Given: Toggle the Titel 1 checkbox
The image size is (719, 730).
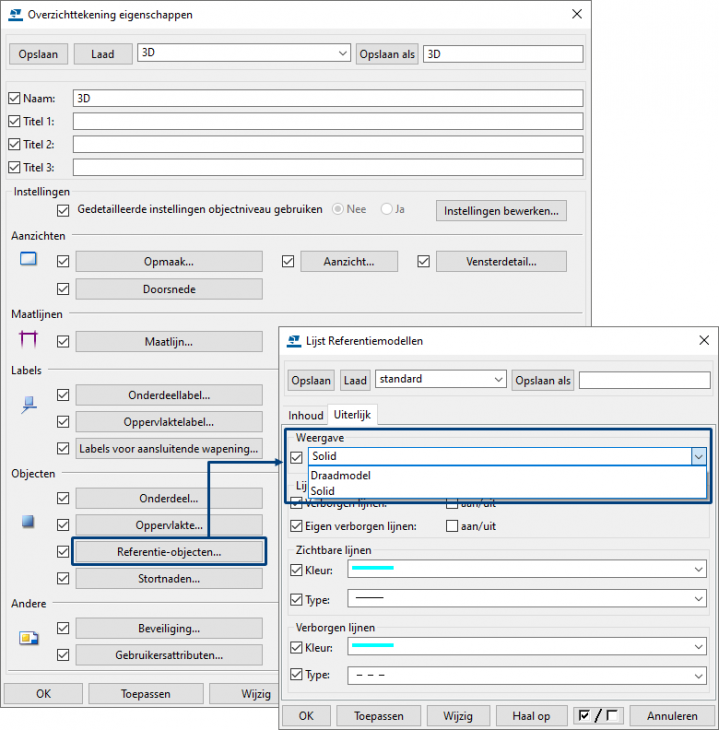Looking at the screenshot, I should (14, 122).
